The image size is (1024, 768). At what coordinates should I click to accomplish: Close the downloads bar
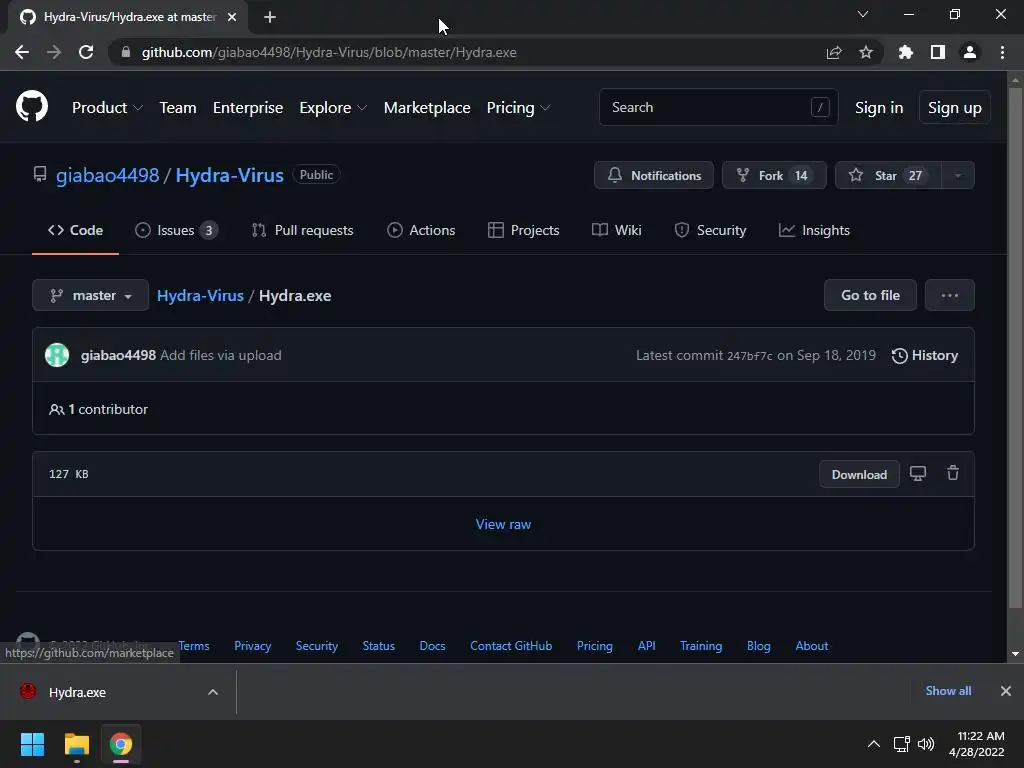(1006, 691)
